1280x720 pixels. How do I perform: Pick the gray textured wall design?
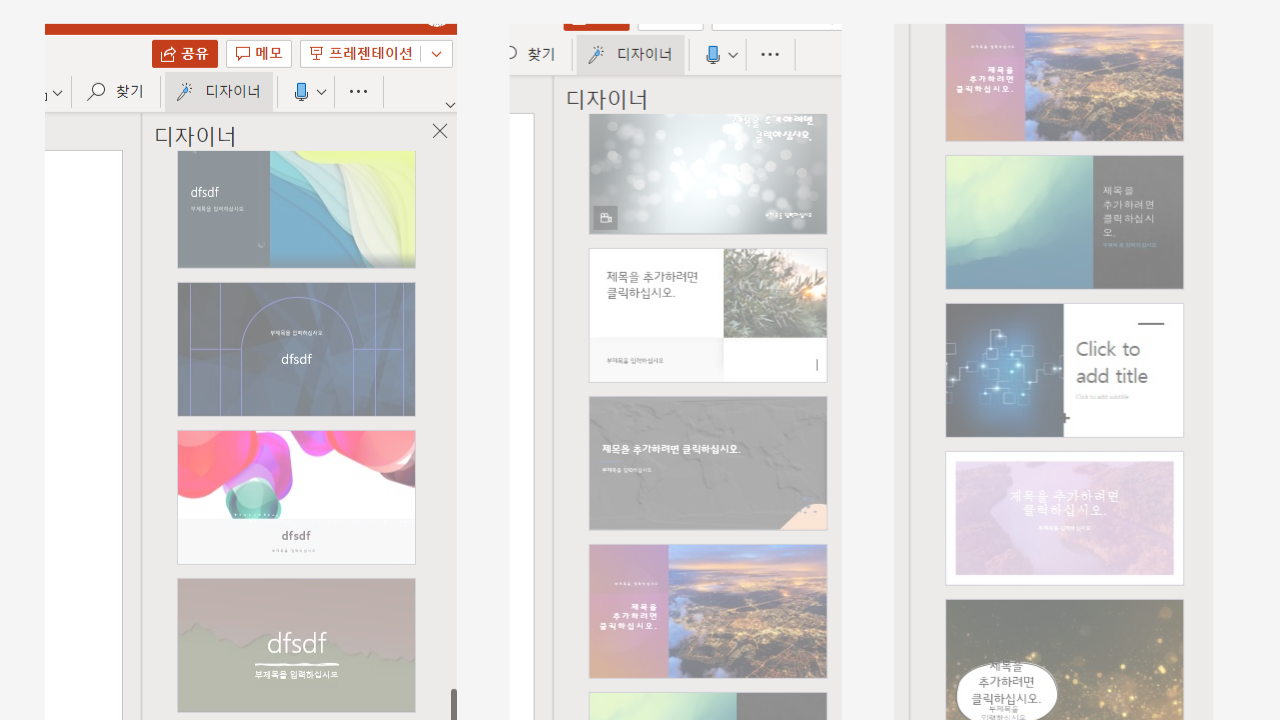pyautogui.click(x=708, y=463)
